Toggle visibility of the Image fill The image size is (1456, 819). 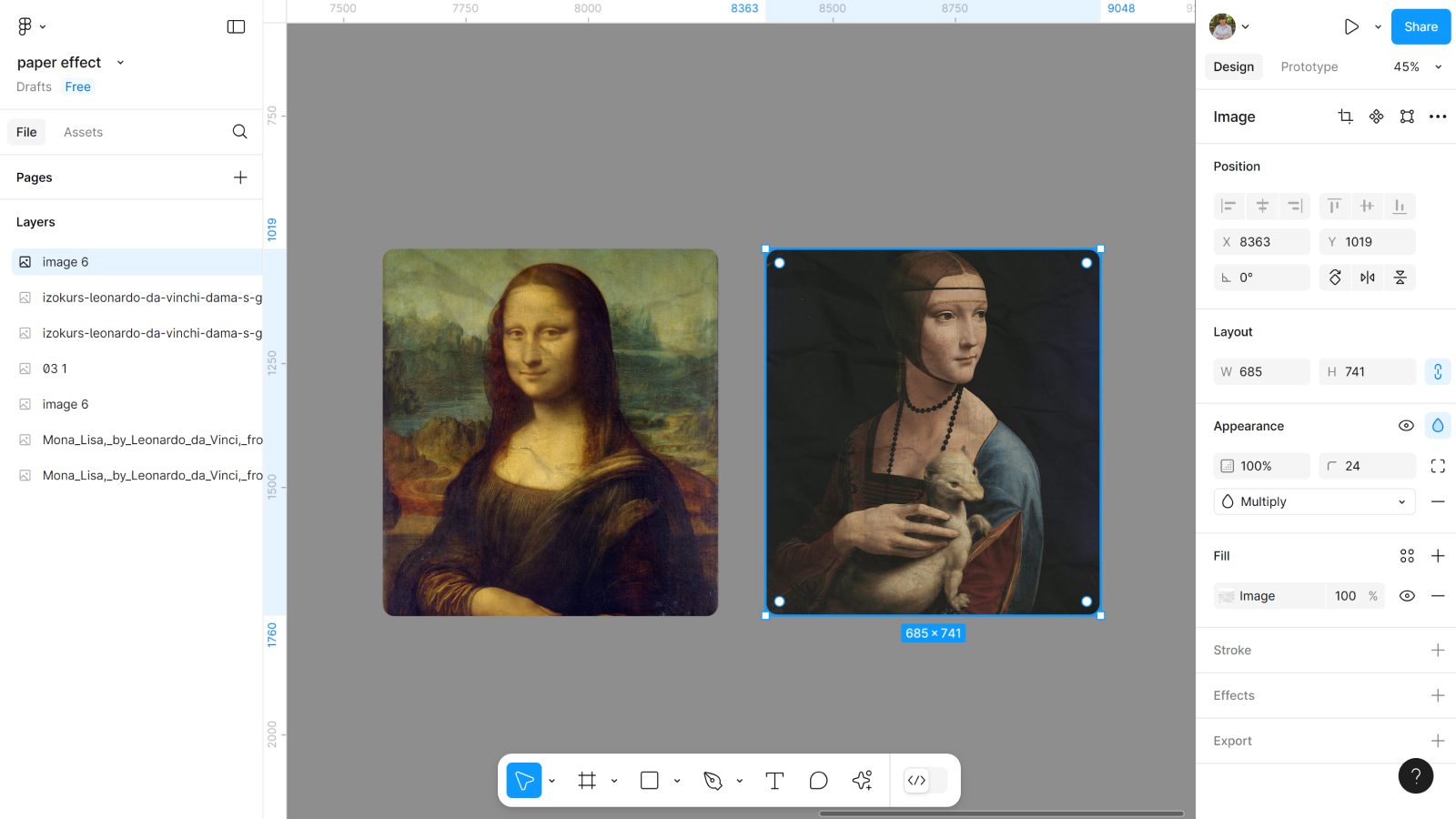(1407, 596)
